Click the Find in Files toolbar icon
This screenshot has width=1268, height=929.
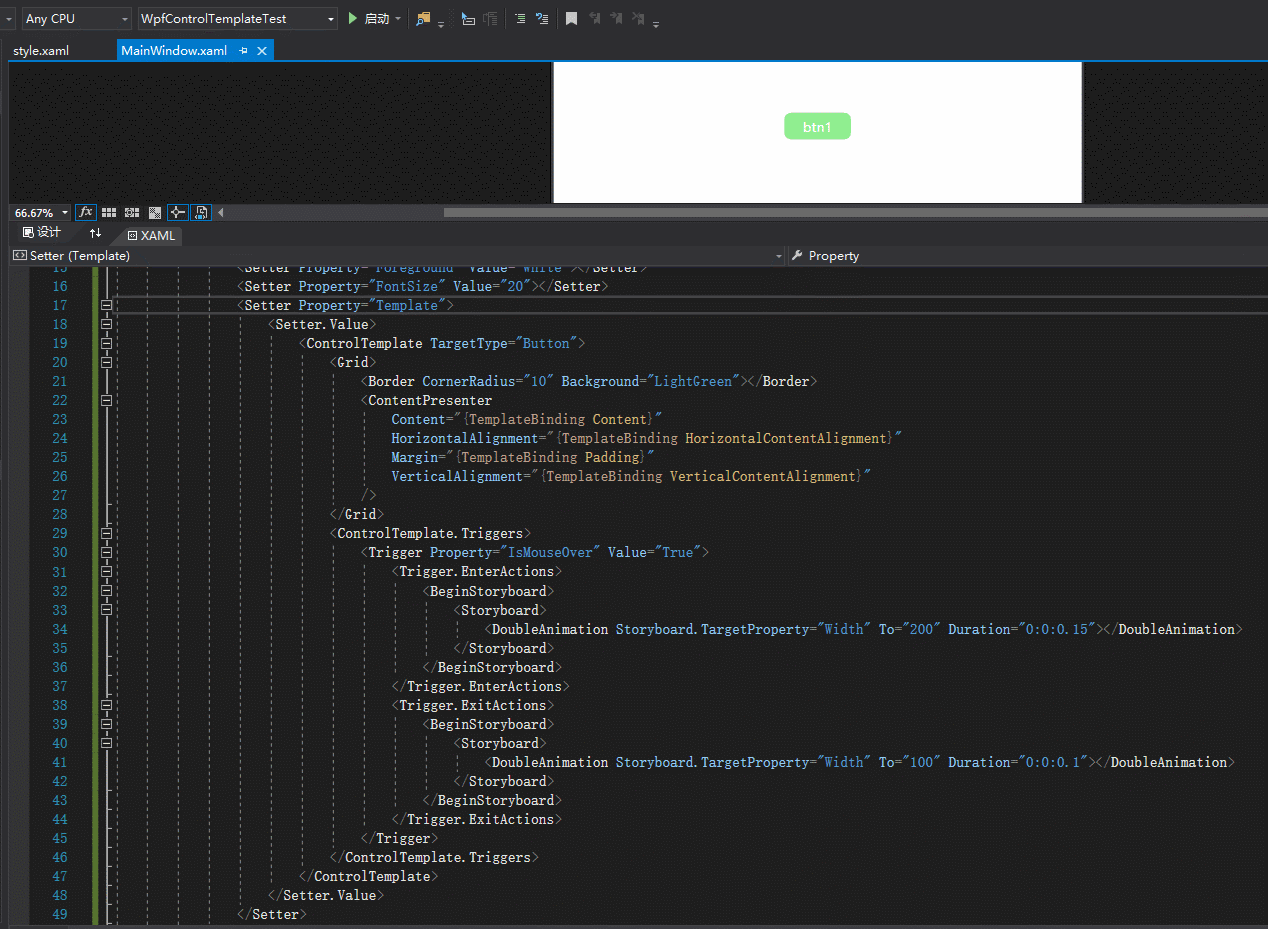(x=424, y=18)
